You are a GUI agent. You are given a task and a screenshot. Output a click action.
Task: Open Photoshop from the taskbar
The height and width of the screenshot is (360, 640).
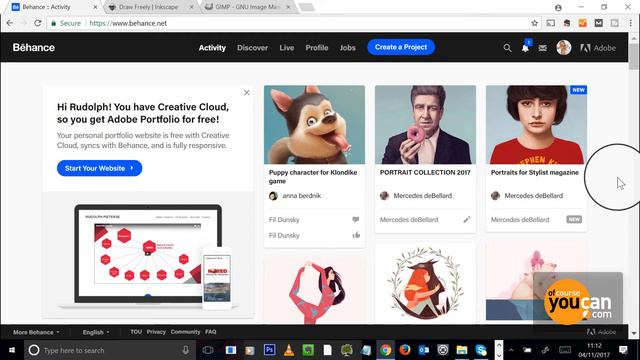(269, 350)
